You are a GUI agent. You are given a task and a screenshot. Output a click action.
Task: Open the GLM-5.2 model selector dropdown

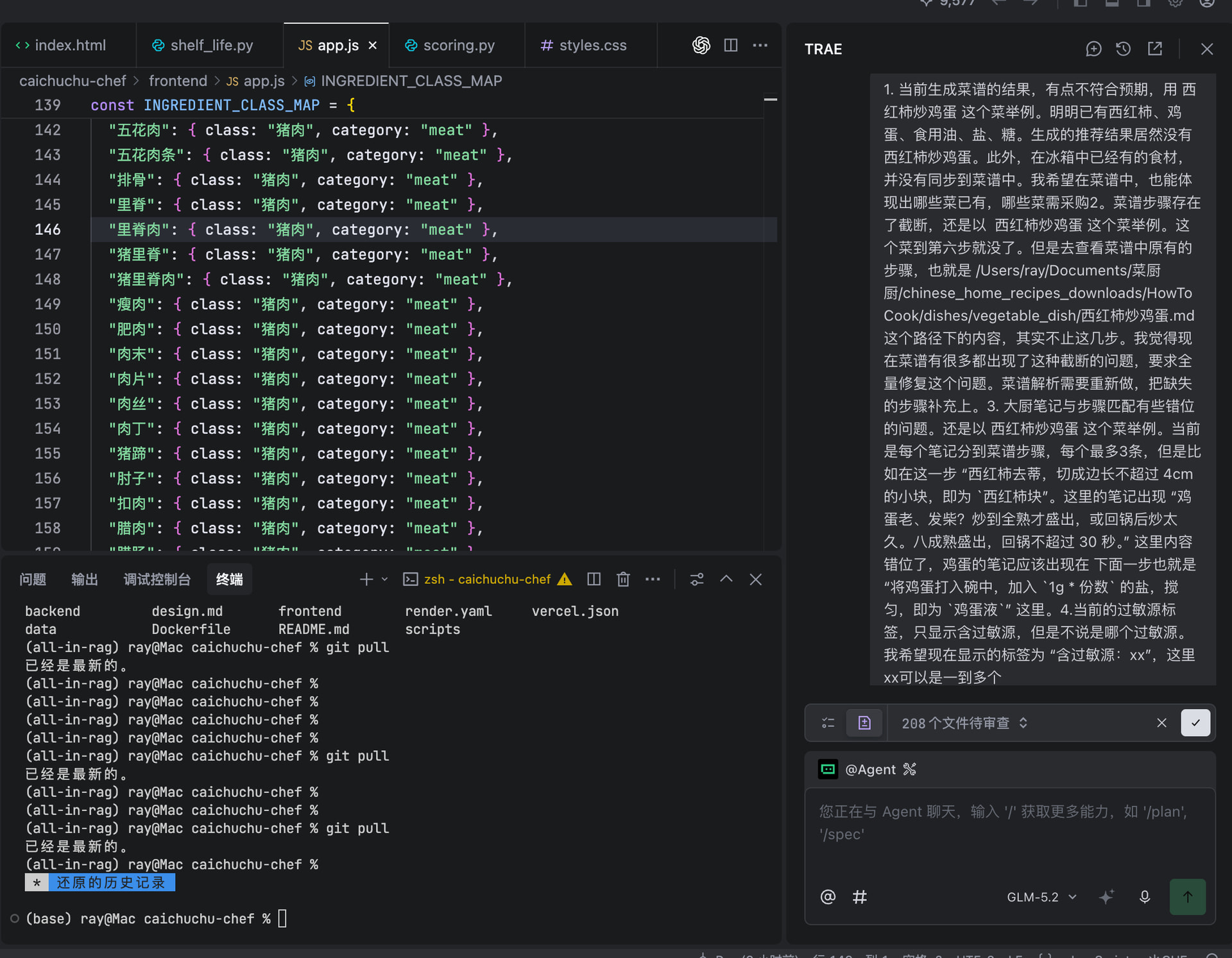[1041, 897]
